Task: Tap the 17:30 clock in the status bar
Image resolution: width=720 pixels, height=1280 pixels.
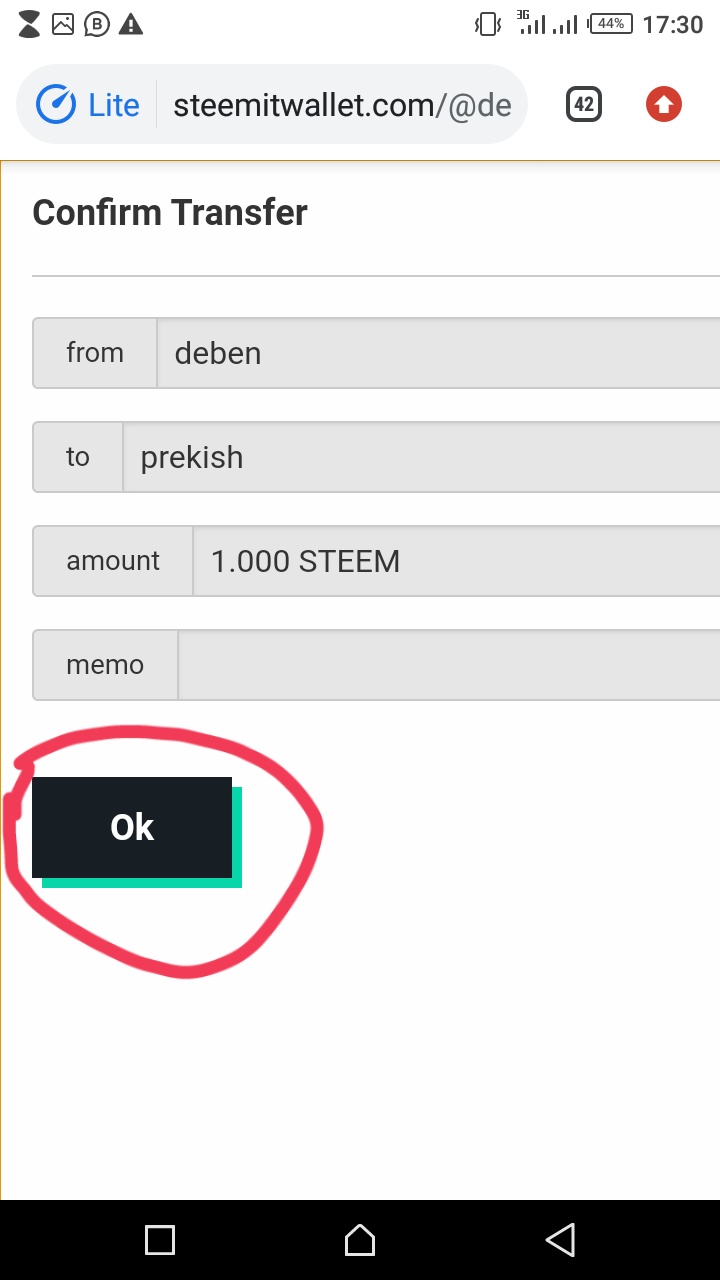Action: 673,25
